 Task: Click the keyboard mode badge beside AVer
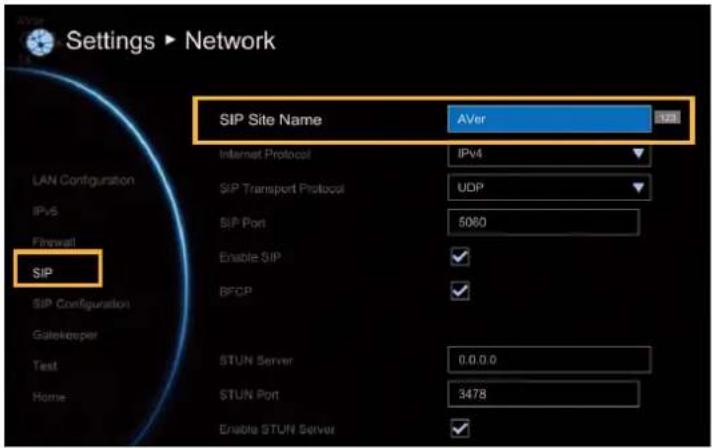[x=667, y=118]
